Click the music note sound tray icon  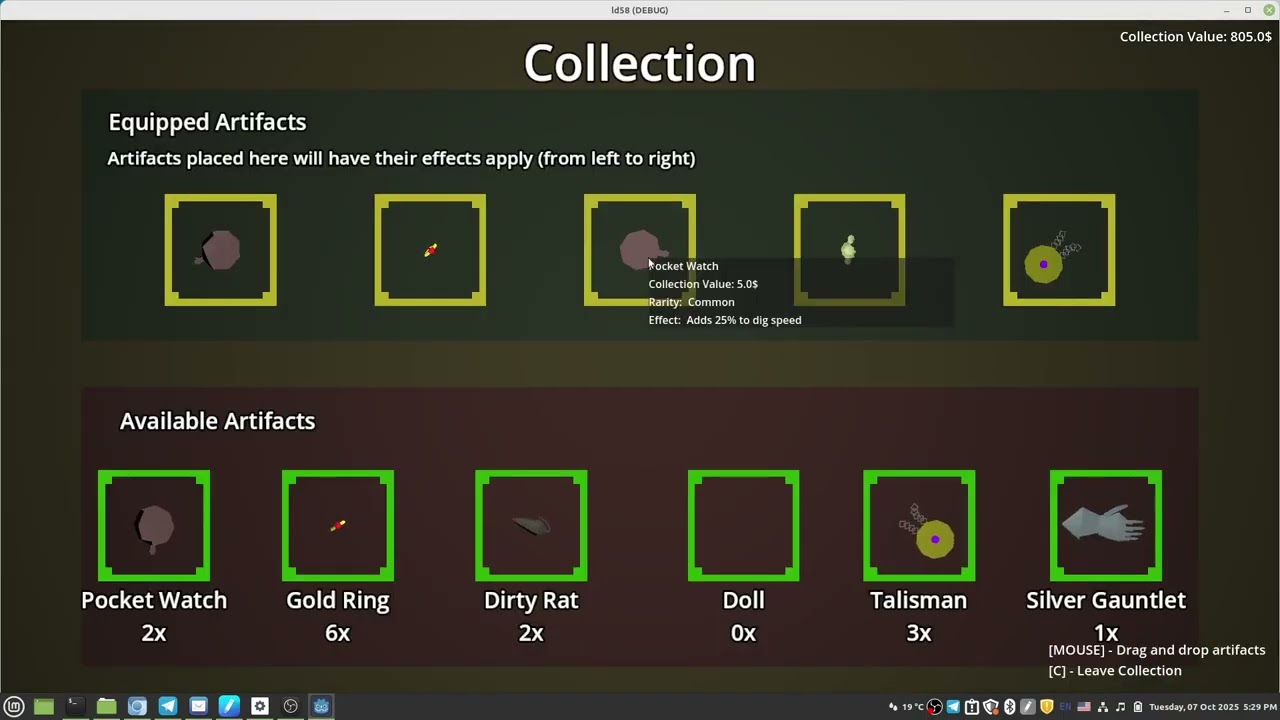click(x=1120, y=707)
